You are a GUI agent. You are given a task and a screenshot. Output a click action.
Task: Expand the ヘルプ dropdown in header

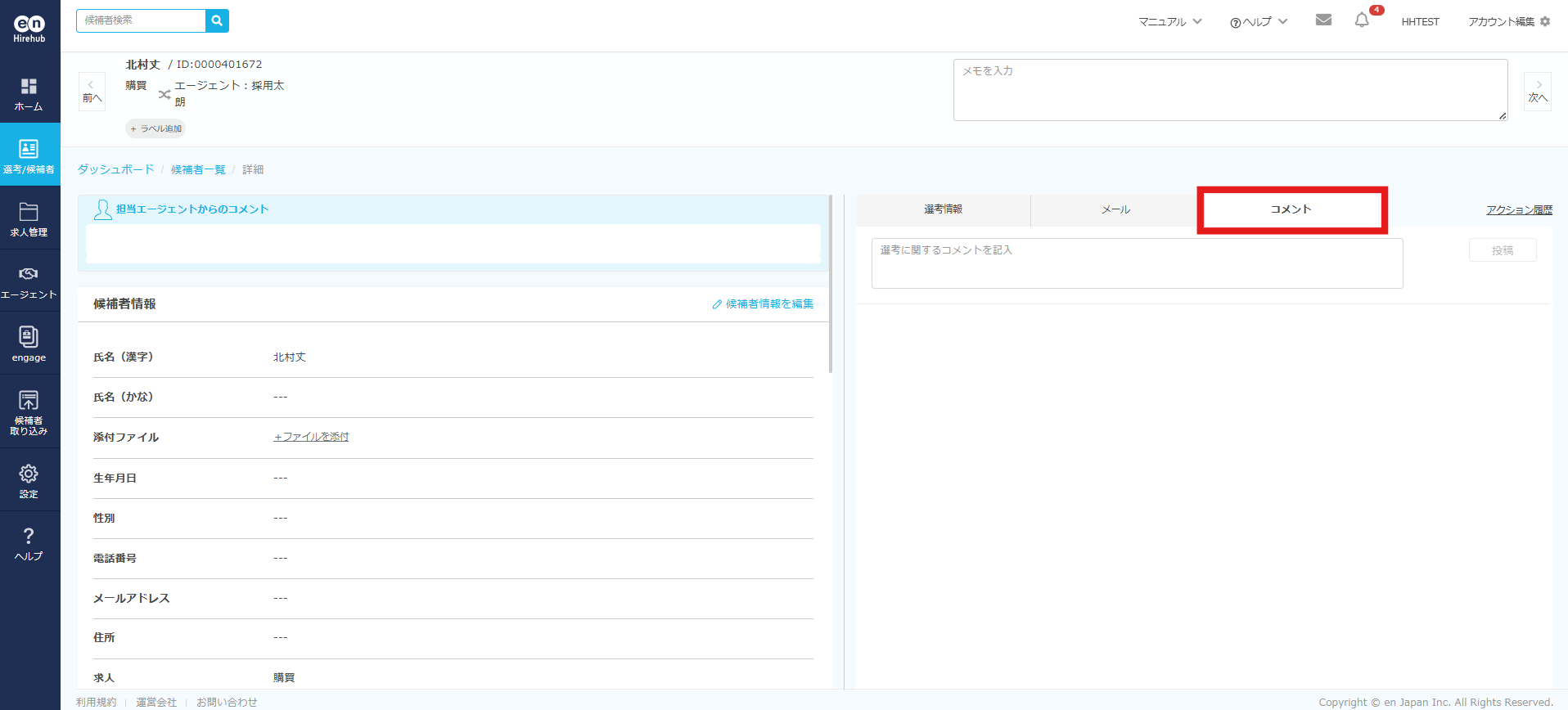[1258, 22]
